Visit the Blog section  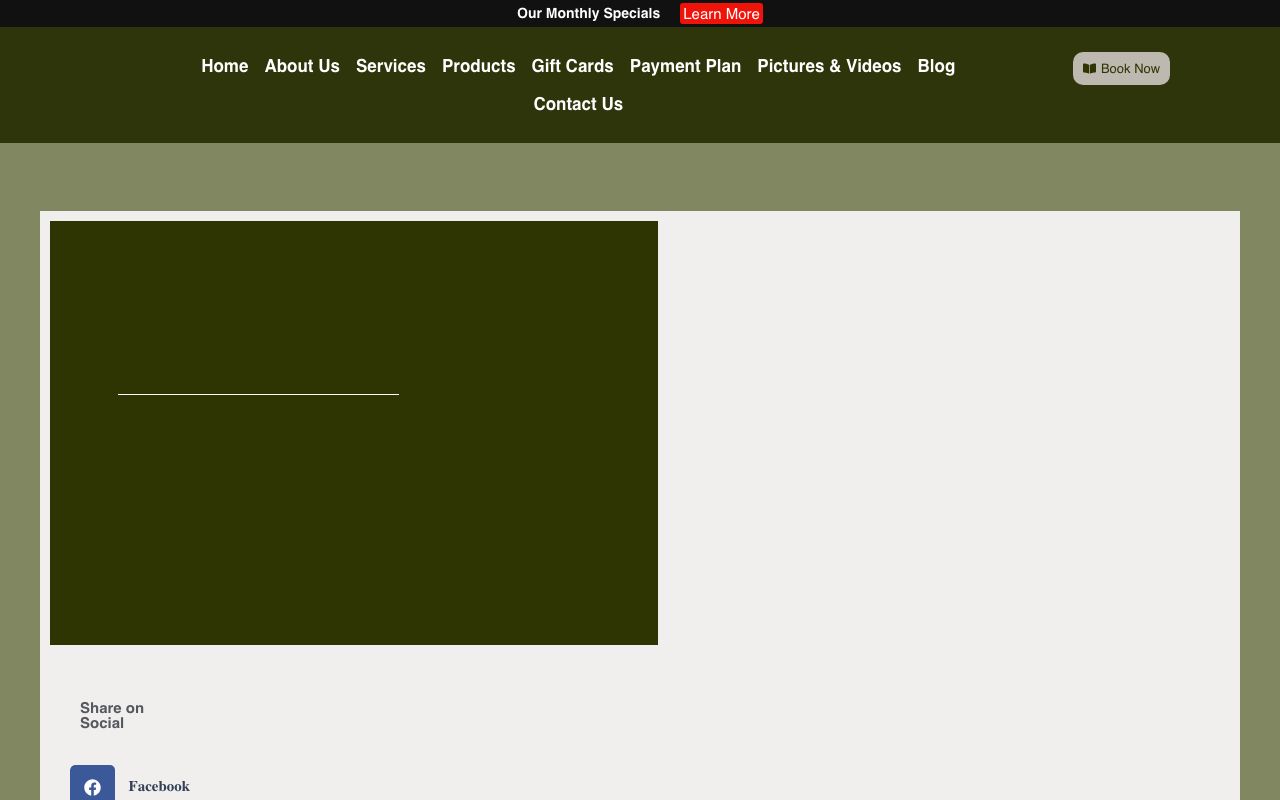click(x=936, y=66)
